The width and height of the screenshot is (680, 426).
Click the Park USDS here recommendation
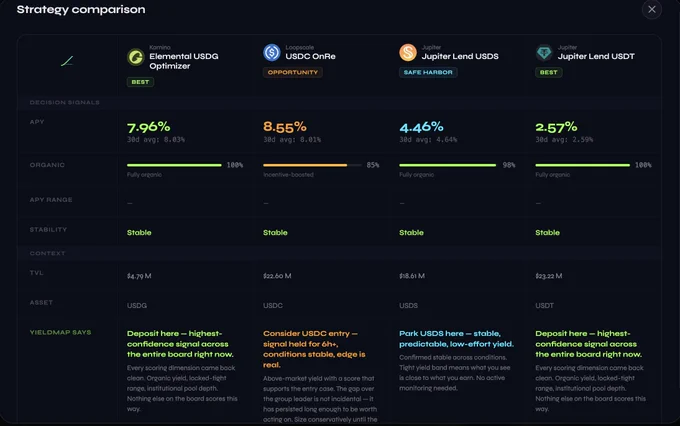point(456,339)
